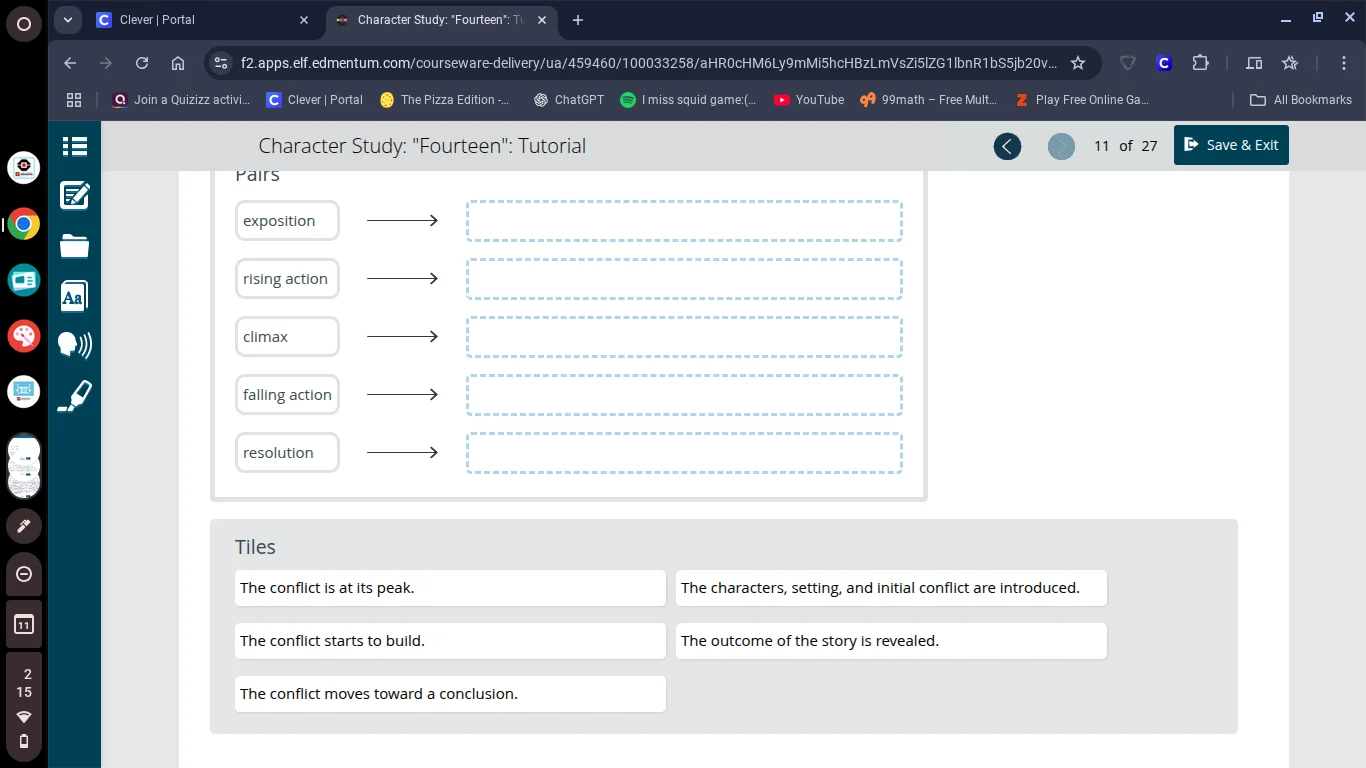Click the empty drop box beside exposition
The image size is (1366, 768).
tap(684, 221)
